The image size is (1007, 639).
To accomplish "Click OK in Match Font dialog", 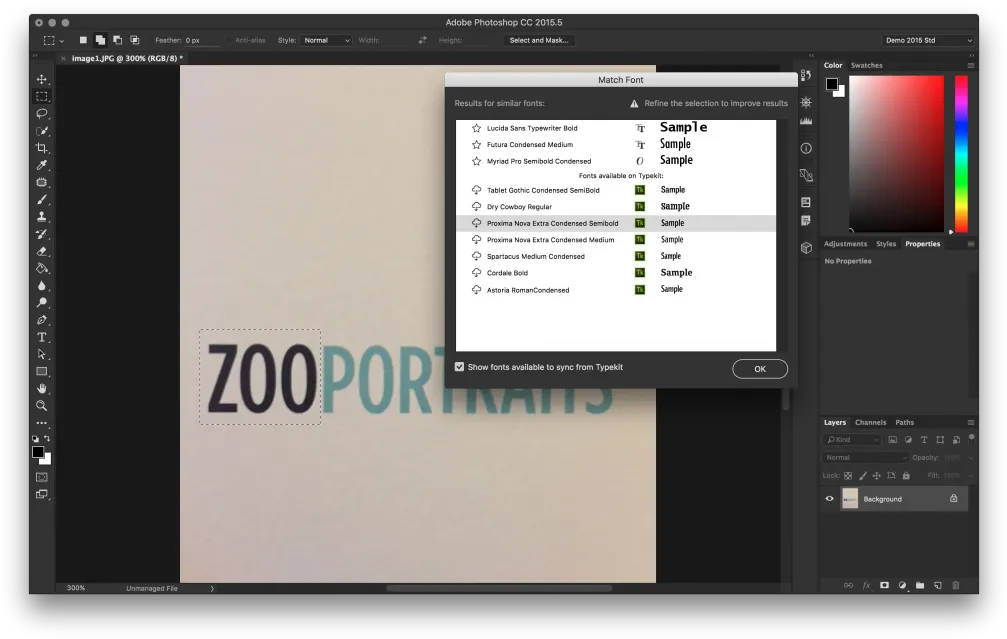I will point(760,369).
